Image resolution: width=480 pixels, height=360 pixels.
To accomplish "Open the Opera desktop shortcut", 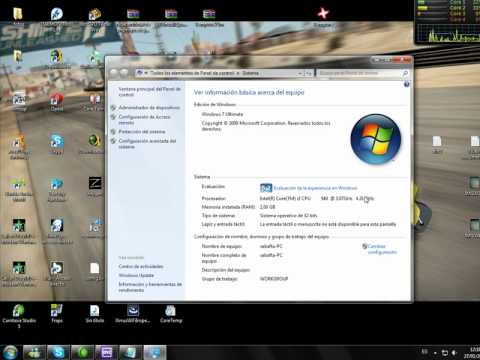I will coord(57,102).
